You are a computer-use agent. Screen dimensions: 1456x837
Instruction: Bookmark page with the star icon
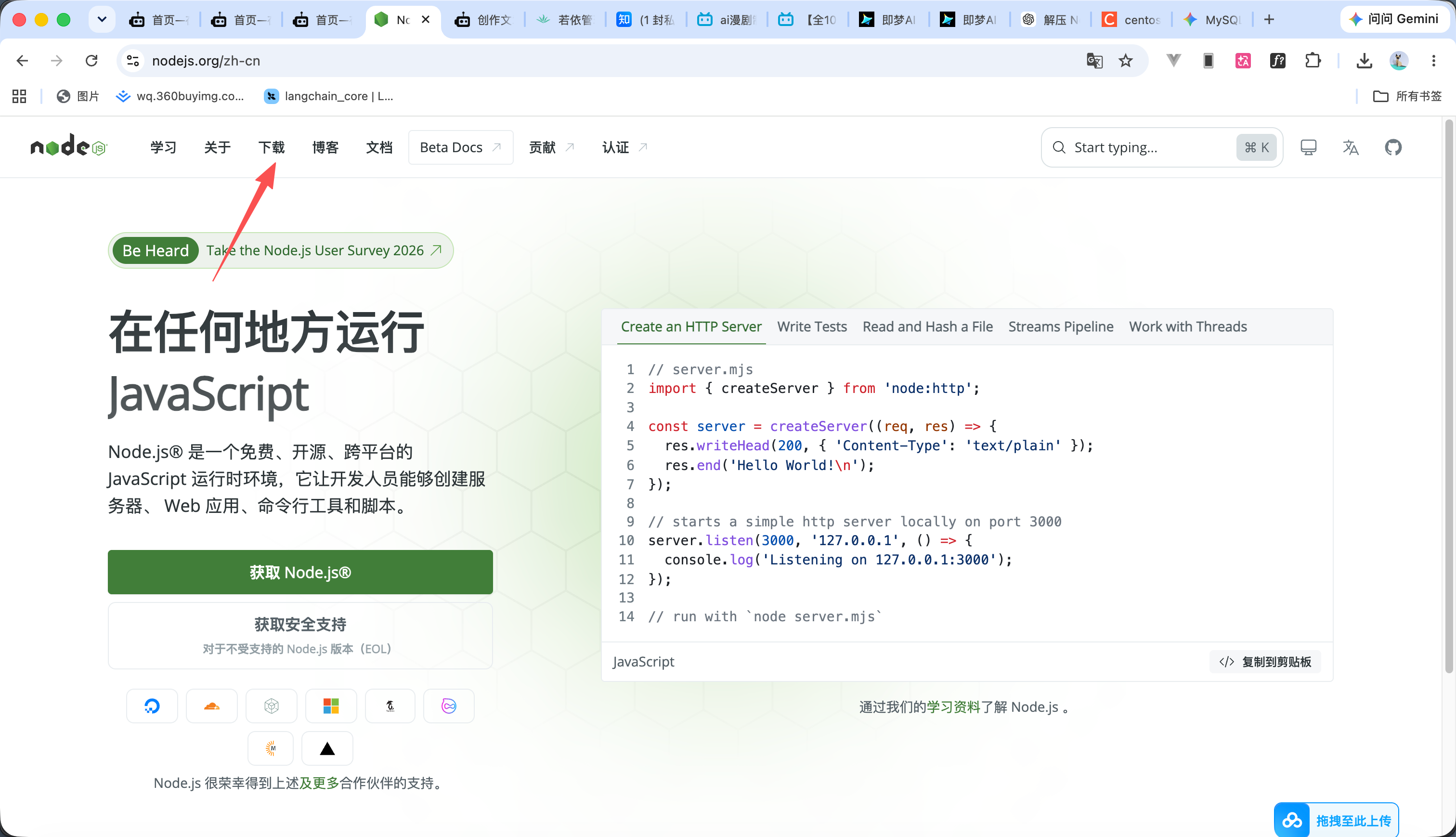(x=1125, y=60)
